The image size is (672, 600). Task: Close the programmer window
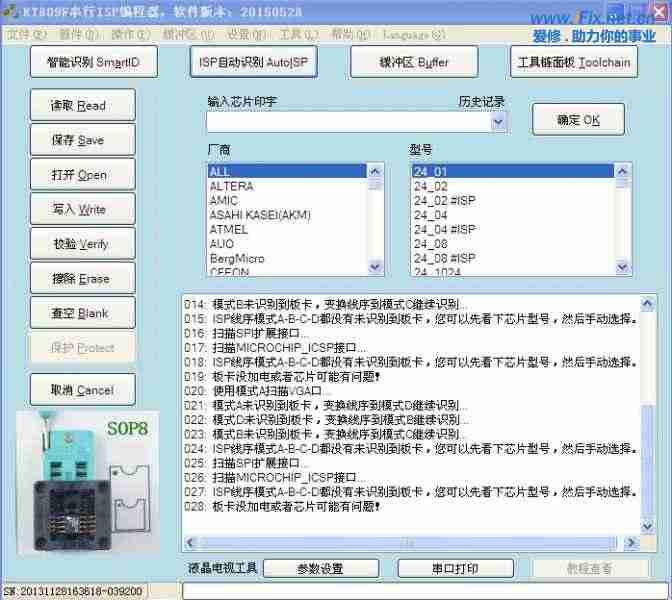[660, 12]
